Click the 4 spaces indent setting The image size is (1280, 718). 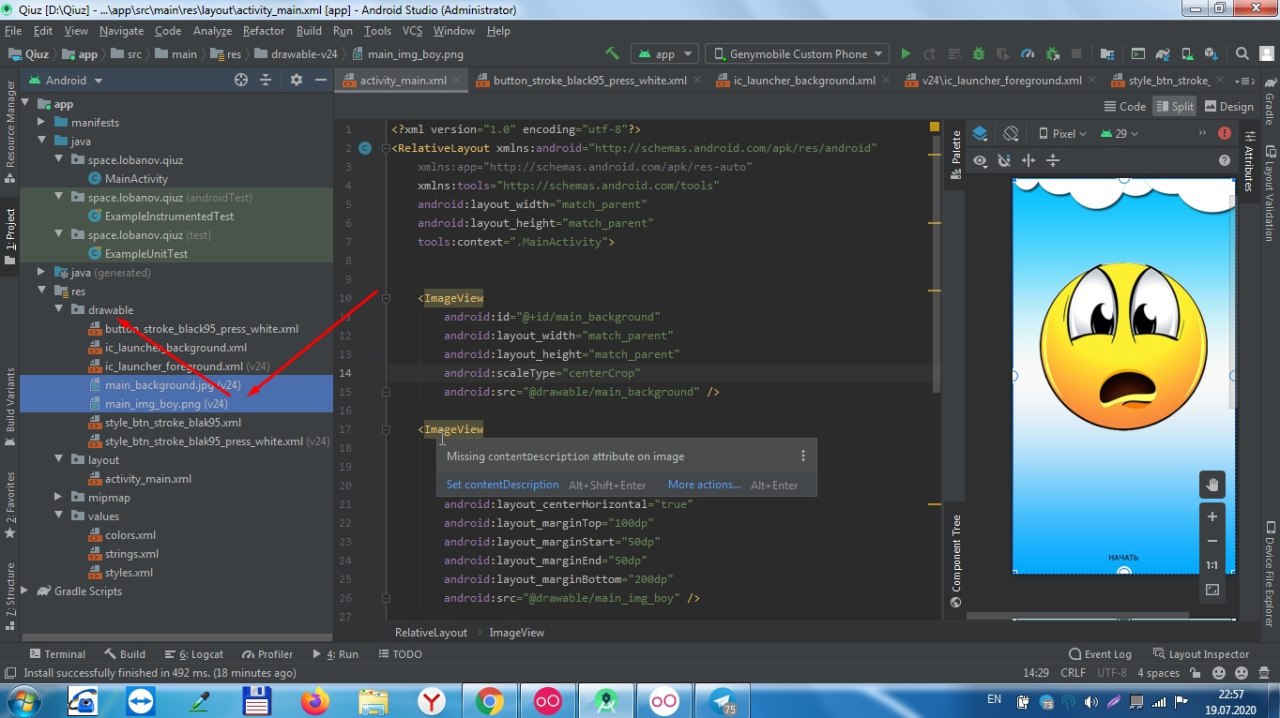pyautogui.click(x=1158, y=673)
